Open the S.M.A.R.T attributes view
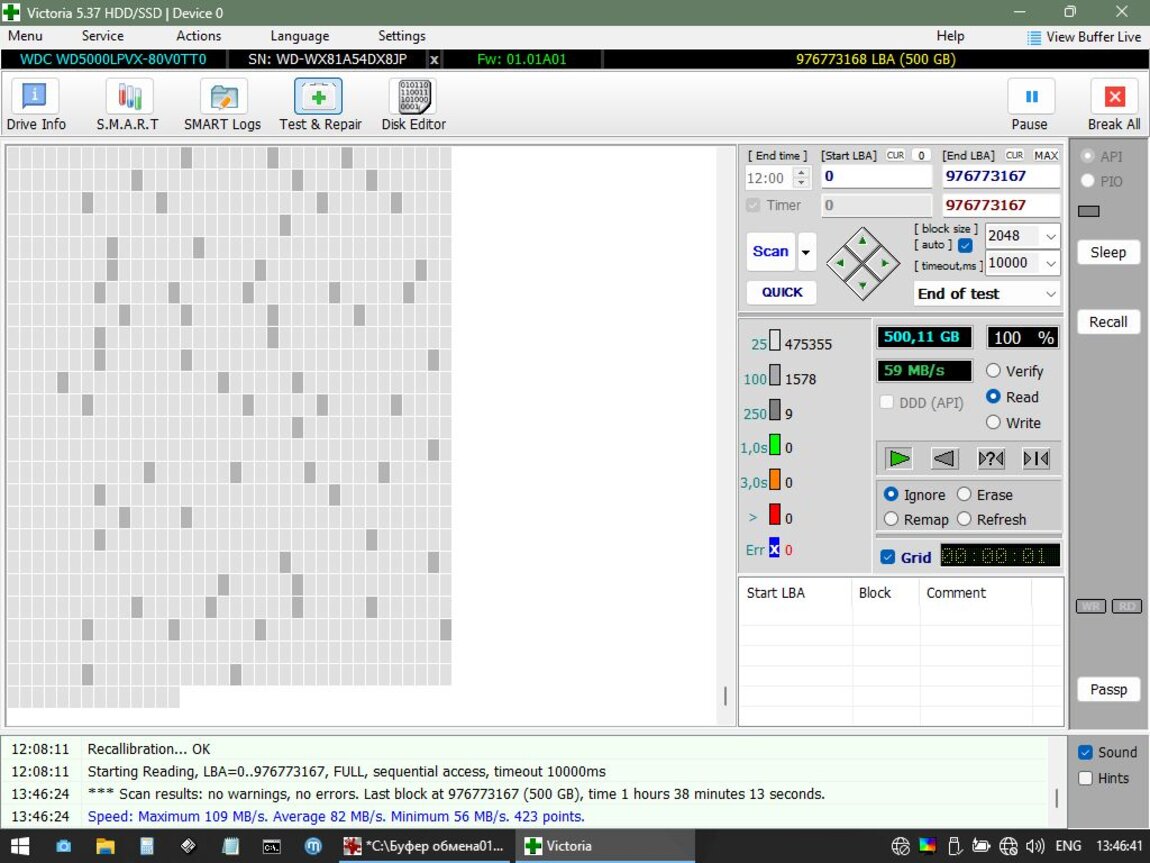 point(128,106)
